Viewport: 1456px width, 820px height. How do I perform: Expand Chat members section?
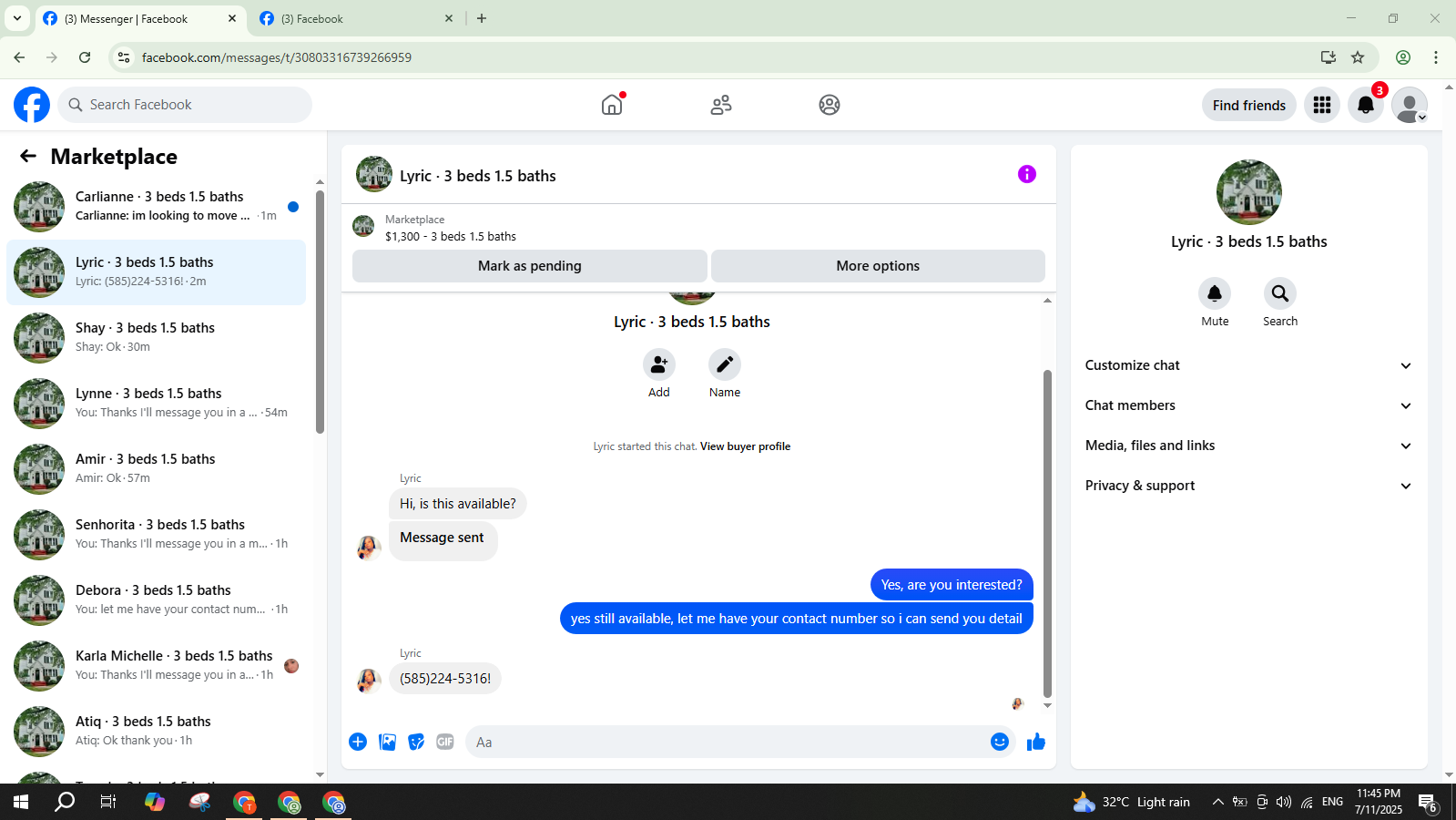click(1249, 405)
